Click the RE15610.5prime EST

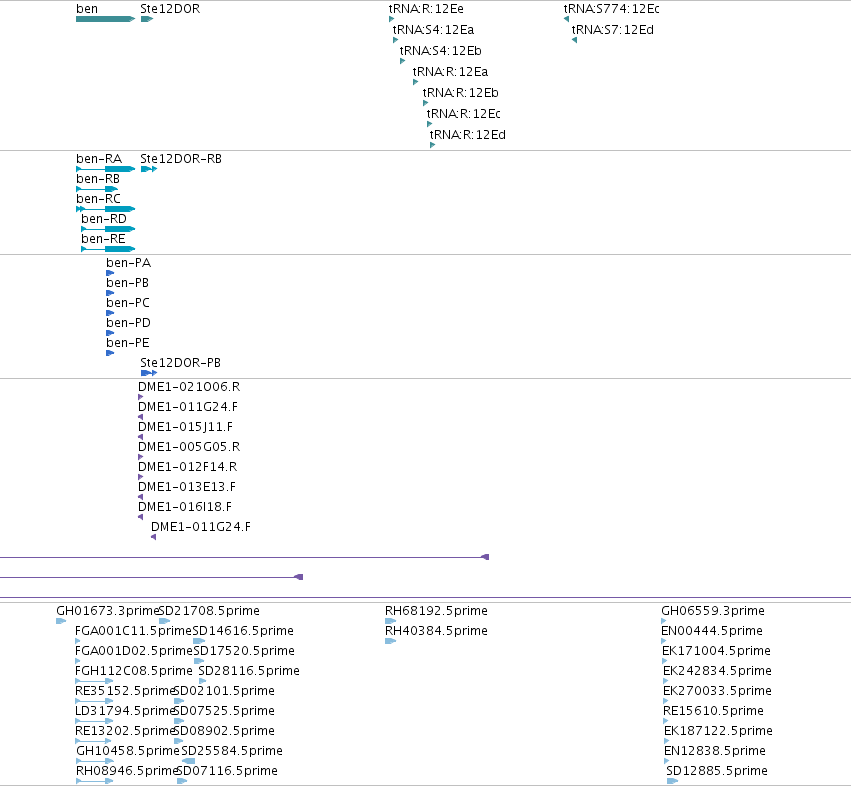point(666,721)
